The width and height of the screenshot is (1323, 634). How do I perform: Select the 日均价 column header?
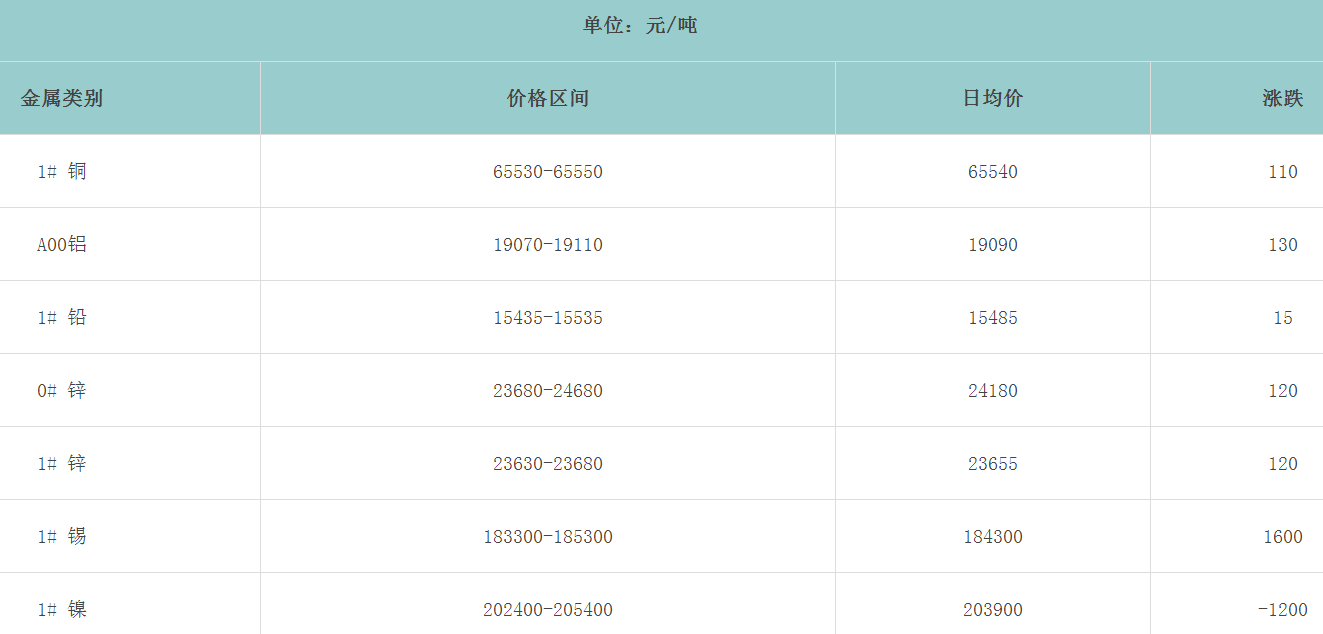[993, 98]
